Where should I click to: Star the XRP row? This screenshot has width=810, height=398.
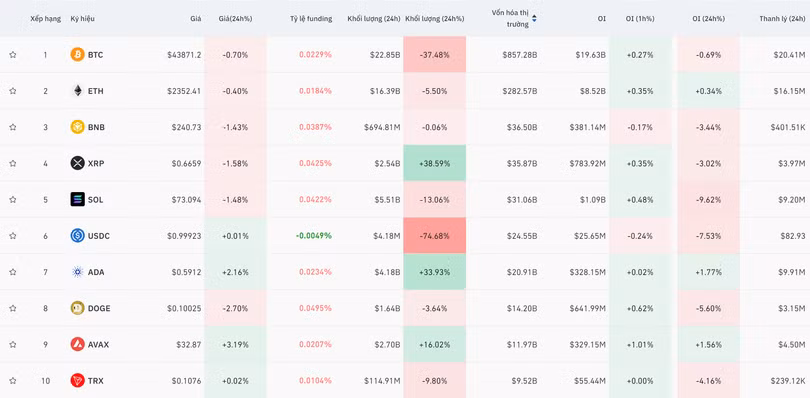13,163
